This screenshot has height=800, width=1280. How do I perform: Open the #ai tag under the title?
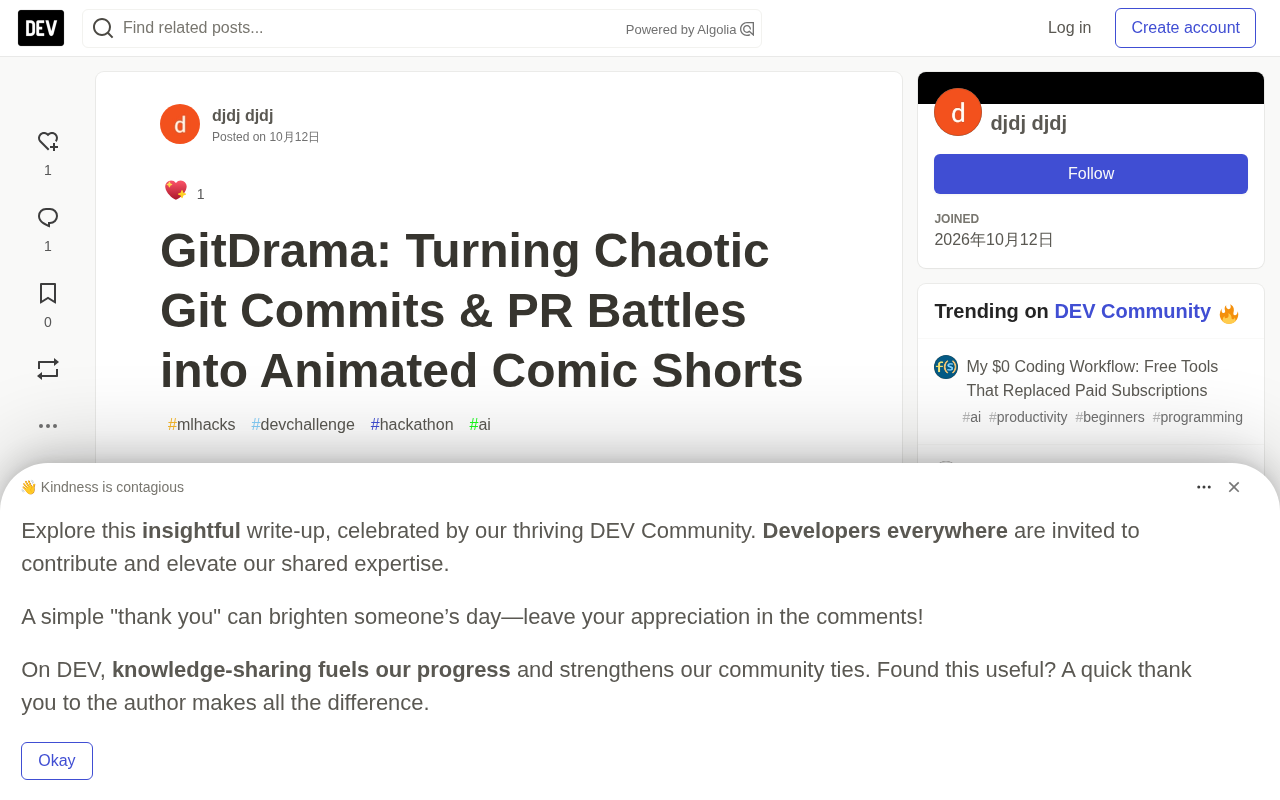[480, 425]
